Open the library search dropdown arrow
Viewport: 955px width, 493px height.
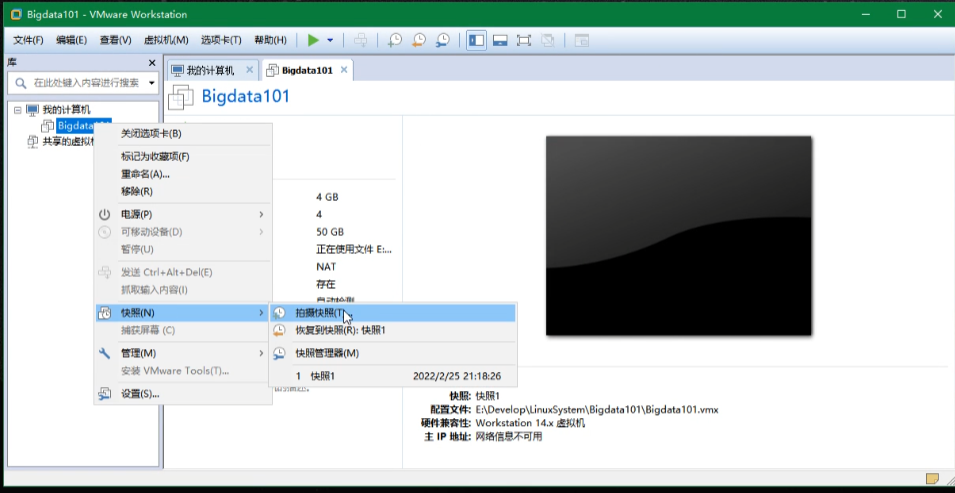point(152,83)
